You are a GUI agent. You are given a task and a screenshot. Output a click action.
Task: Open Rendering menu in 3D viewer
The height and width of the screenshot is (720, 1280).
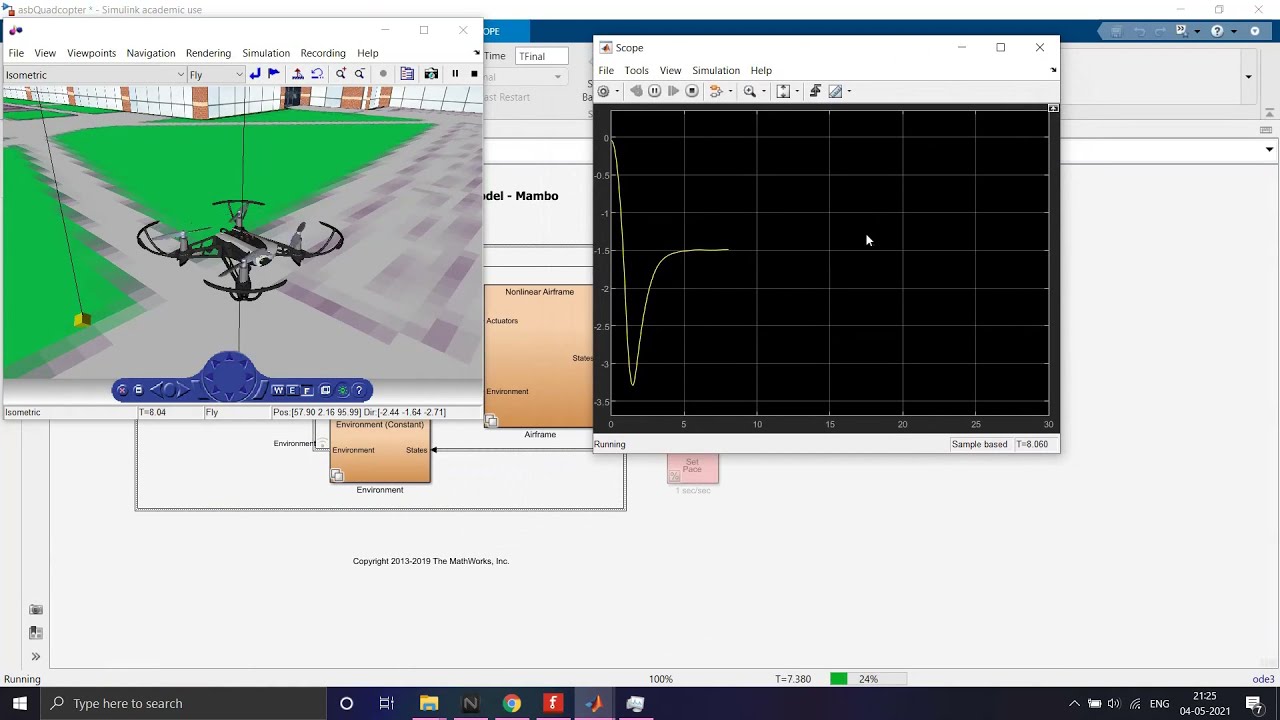(x=208, y=53)
